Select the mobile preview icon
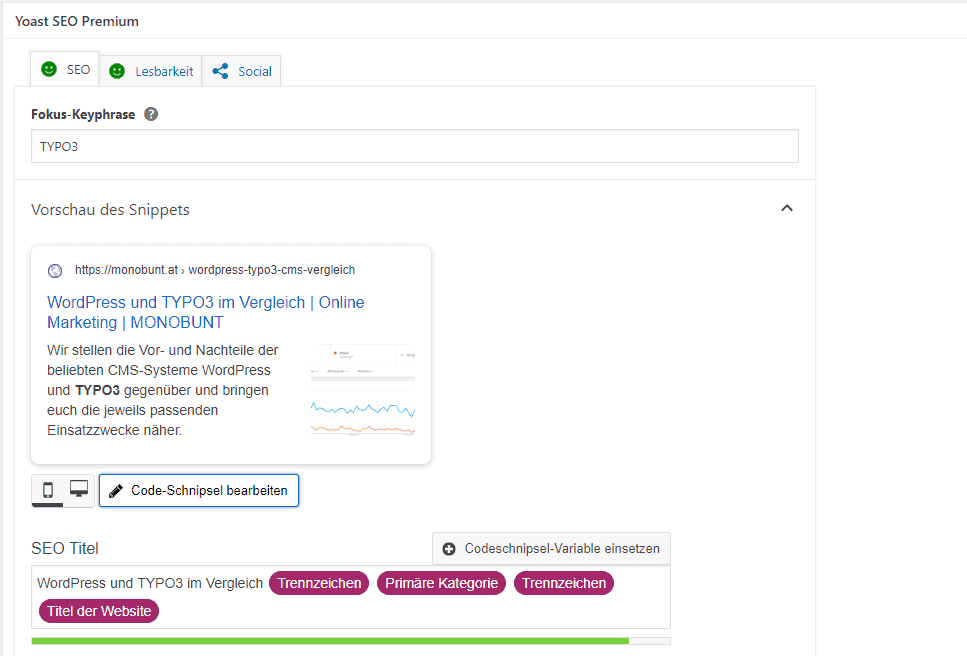The height and width of the screenshot is (656, 967). point(47,490)
